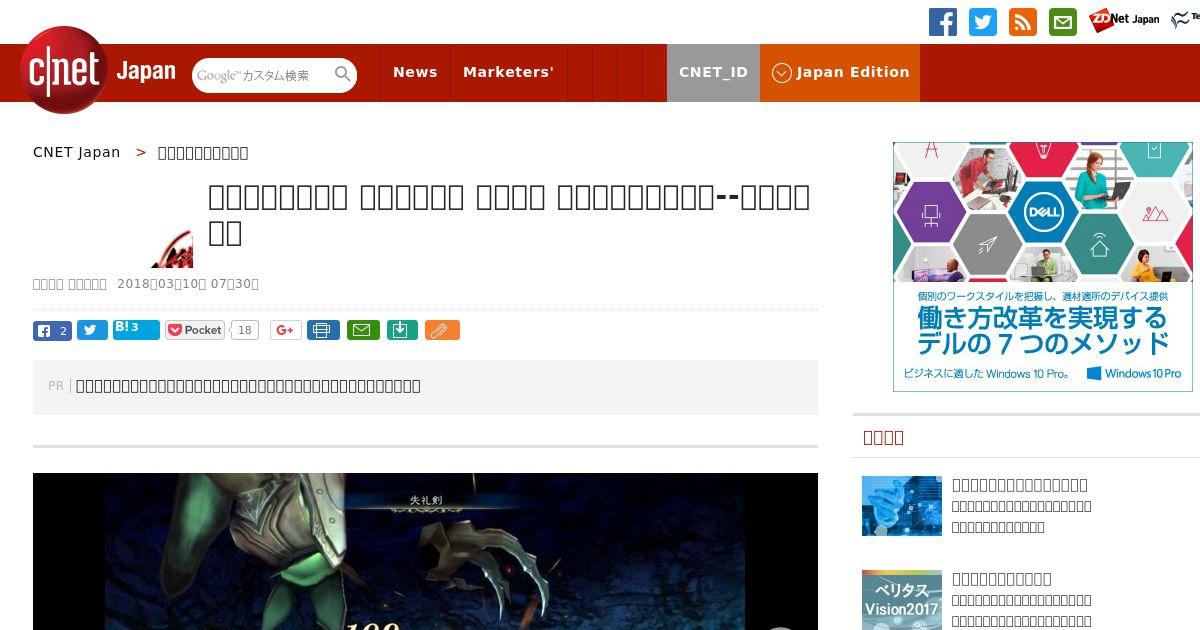Click the red sidebar section heading
The height and width of the screenshot is (630, 1200).
pos(883,437)
